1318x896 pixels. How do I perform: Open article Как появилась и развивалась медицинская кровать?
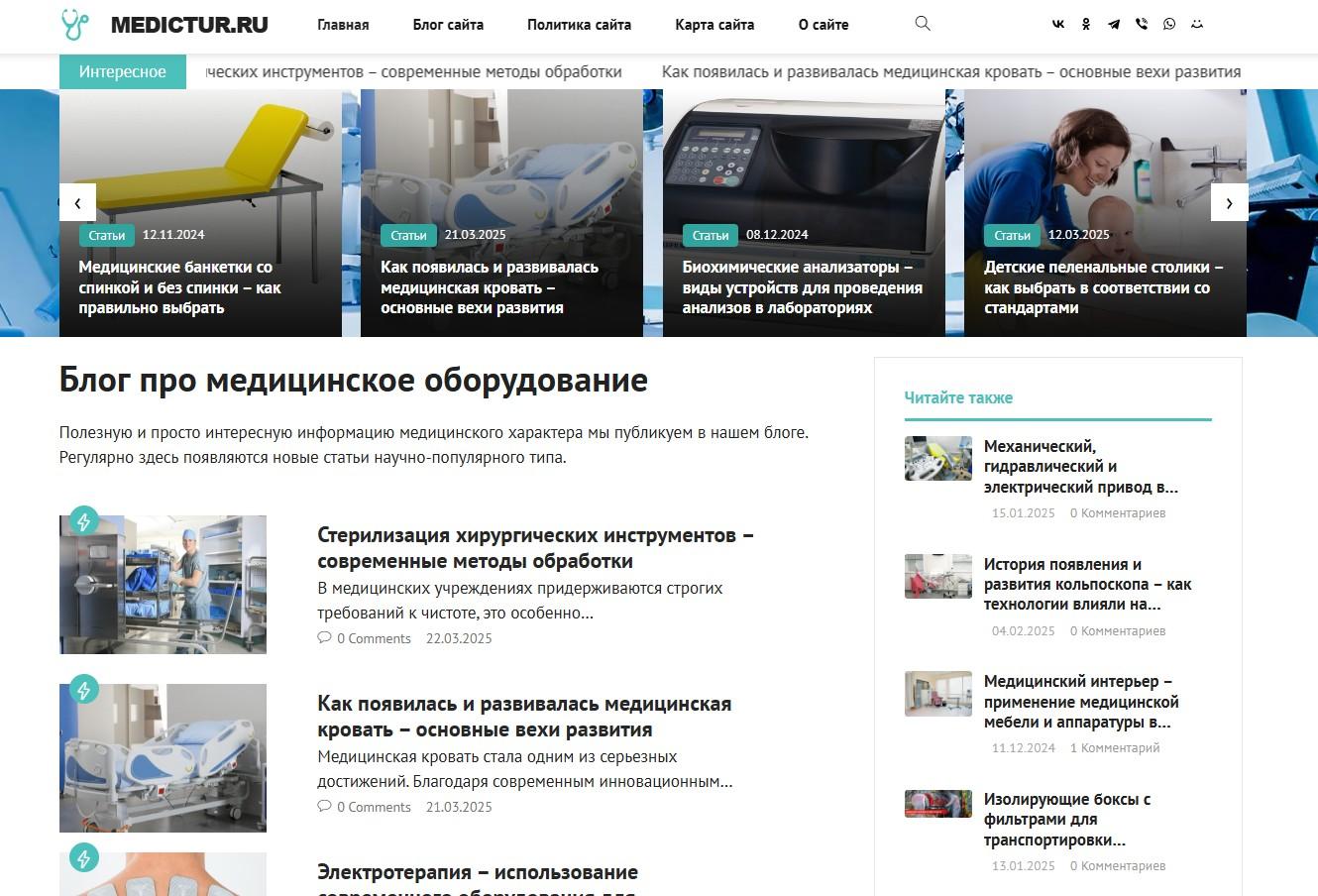(x=524, y=716)
